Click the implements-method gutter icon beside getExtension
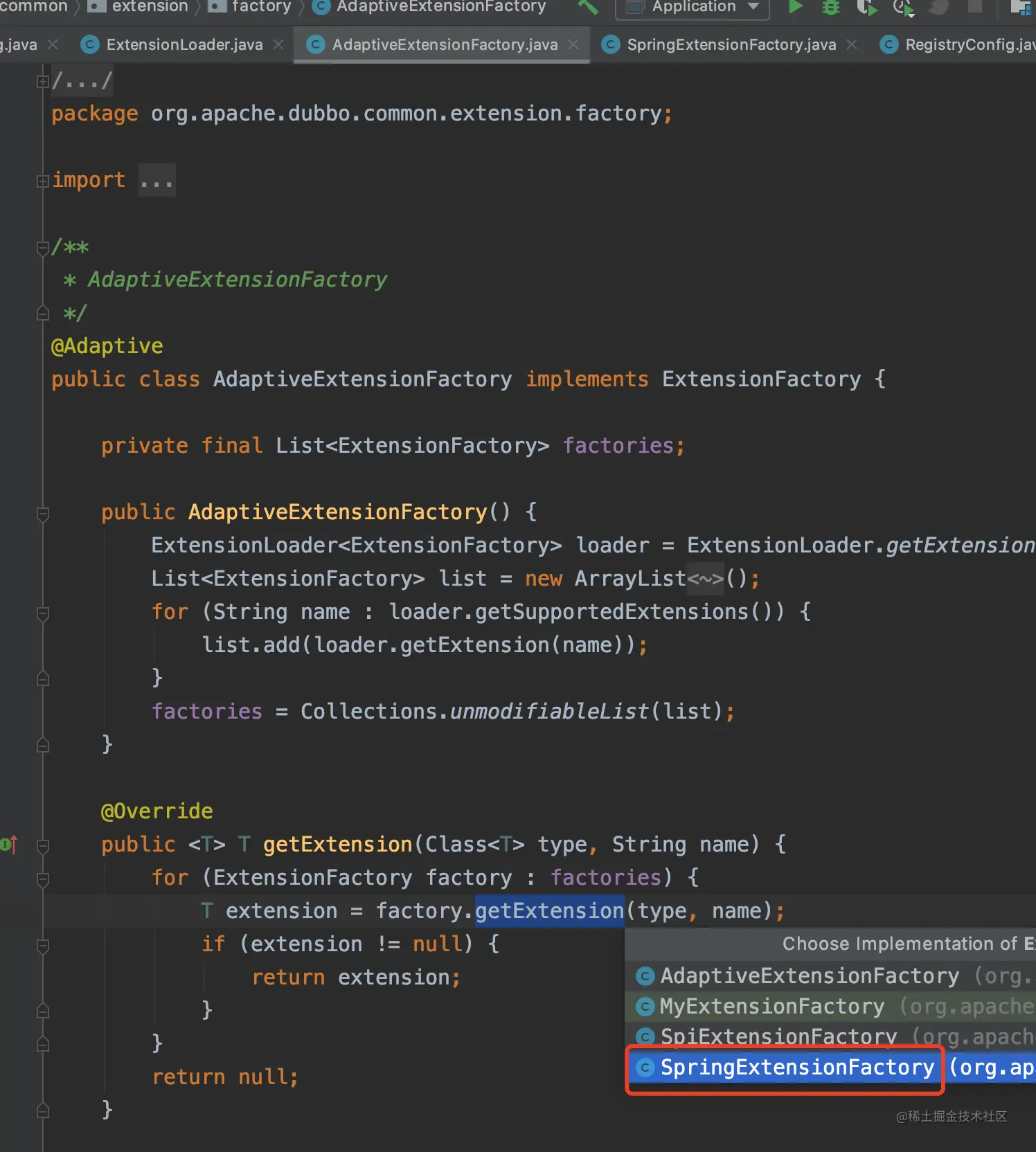The image size is (1036, 1152). (x=9, y=844)
